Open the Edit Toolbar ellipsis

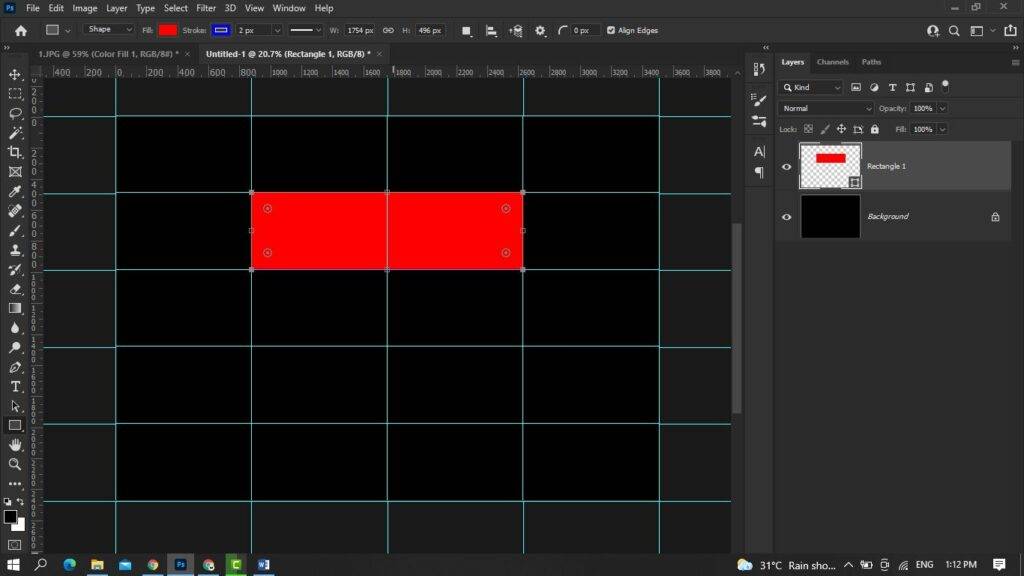pos(15,484)
